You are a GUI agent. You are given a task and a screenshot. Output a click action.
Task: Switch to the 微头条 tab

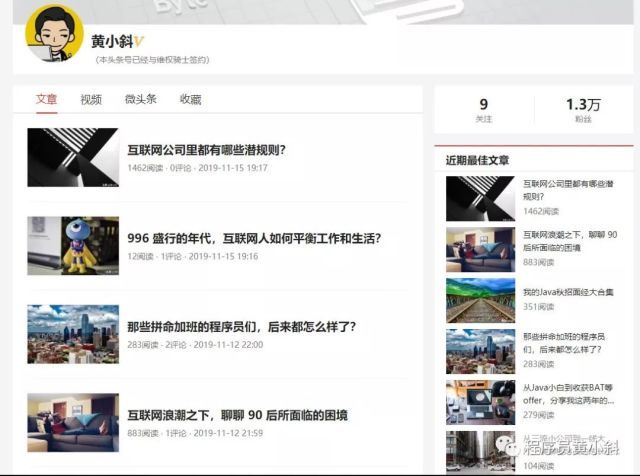click(141, 99)
